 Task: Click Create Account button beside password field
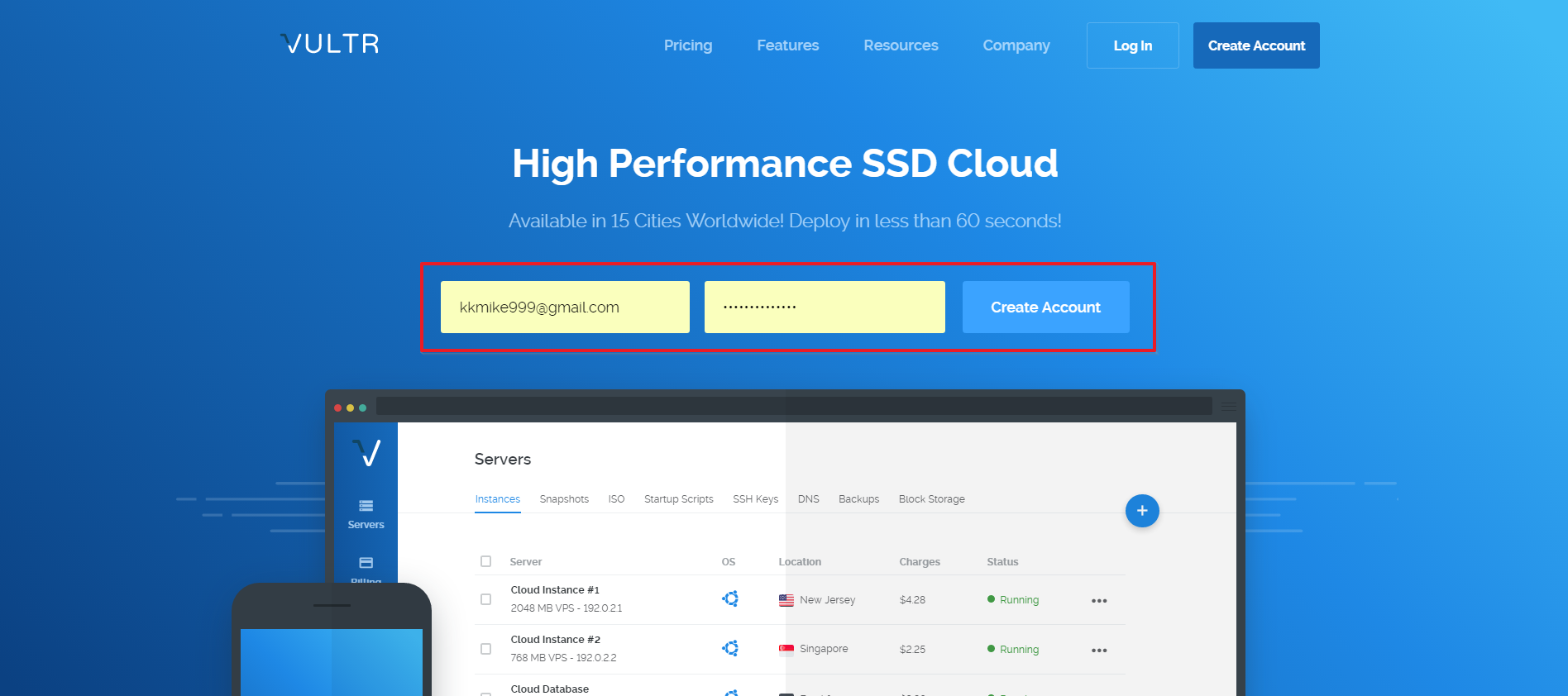pyautogui.click(x=1046, y=307)
